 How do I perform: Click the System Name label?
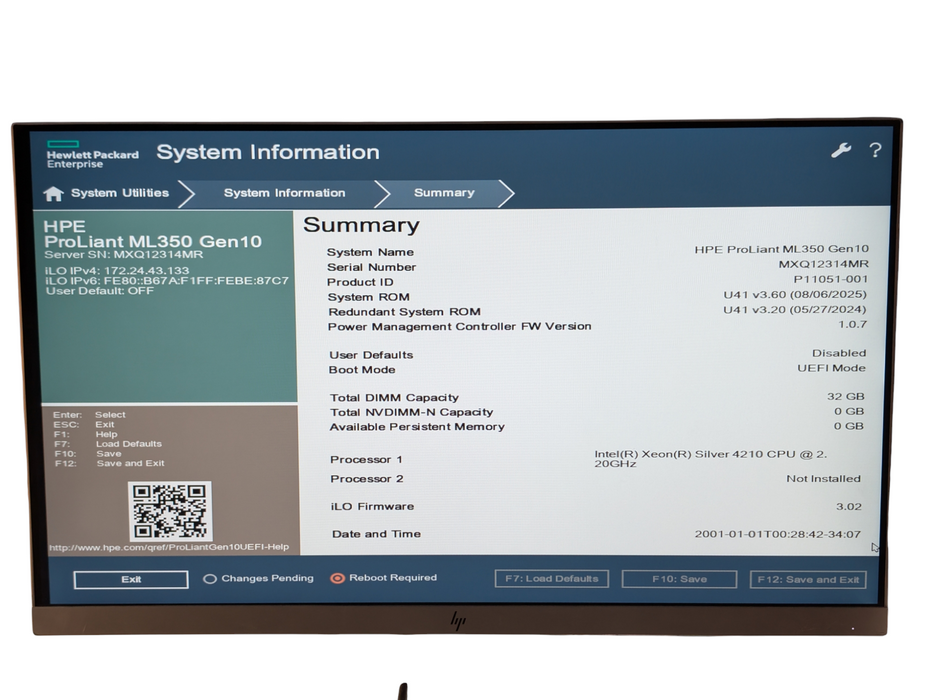pyautogui.click(x=370, y=252)
